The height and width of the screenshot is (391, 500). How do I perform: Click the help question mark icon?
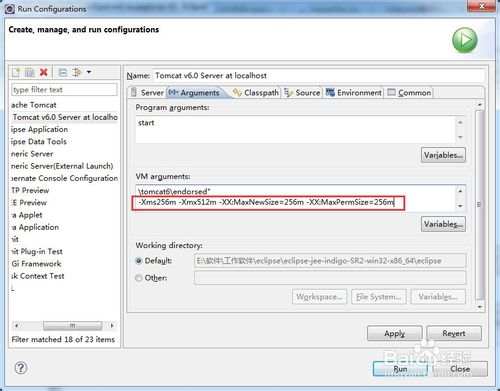tap(21, 368)
